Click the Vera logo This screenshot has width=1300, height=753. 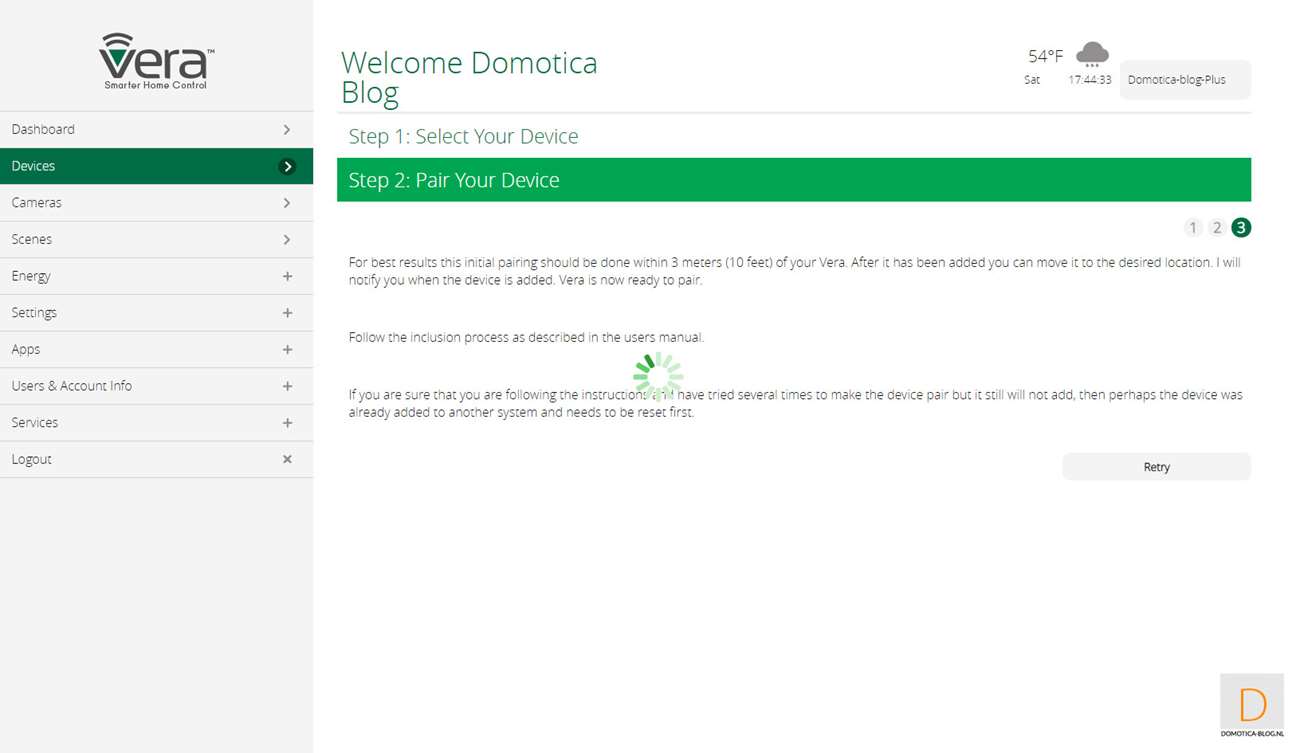click(156, 60)
